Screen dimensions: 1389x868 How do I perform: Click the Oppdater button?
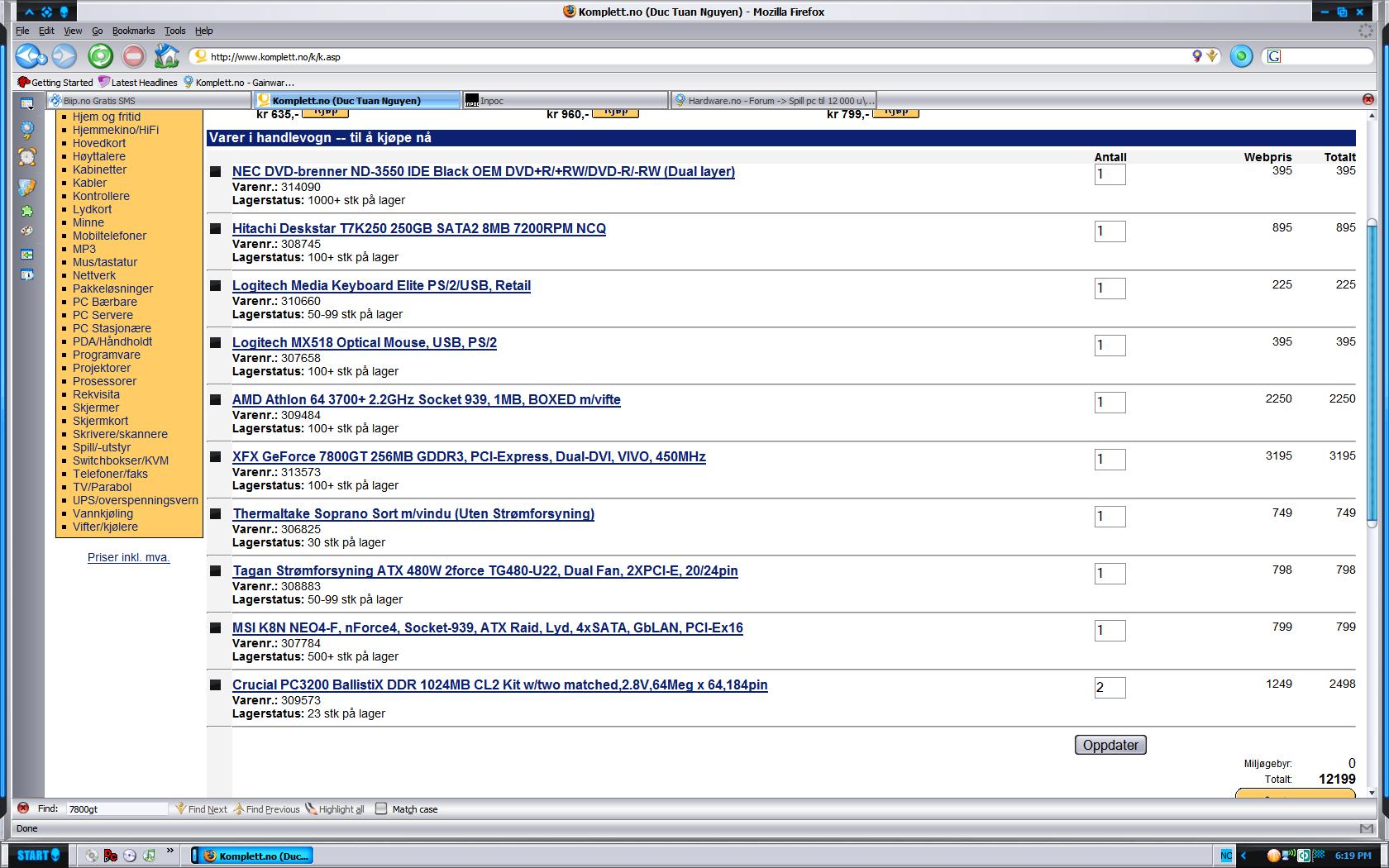coord(1110,745)
